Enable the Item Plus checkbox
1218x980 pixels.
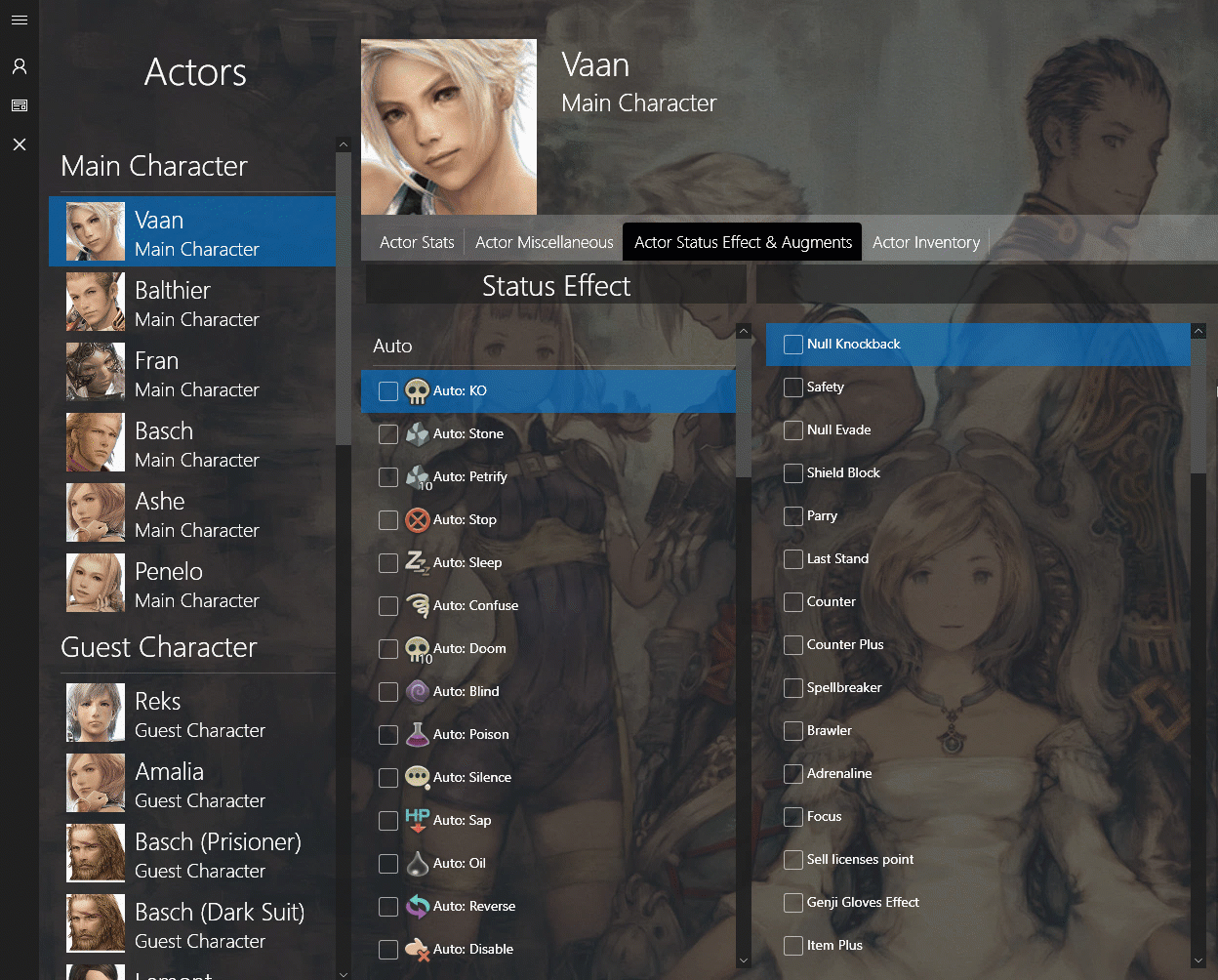click(793, 946)
